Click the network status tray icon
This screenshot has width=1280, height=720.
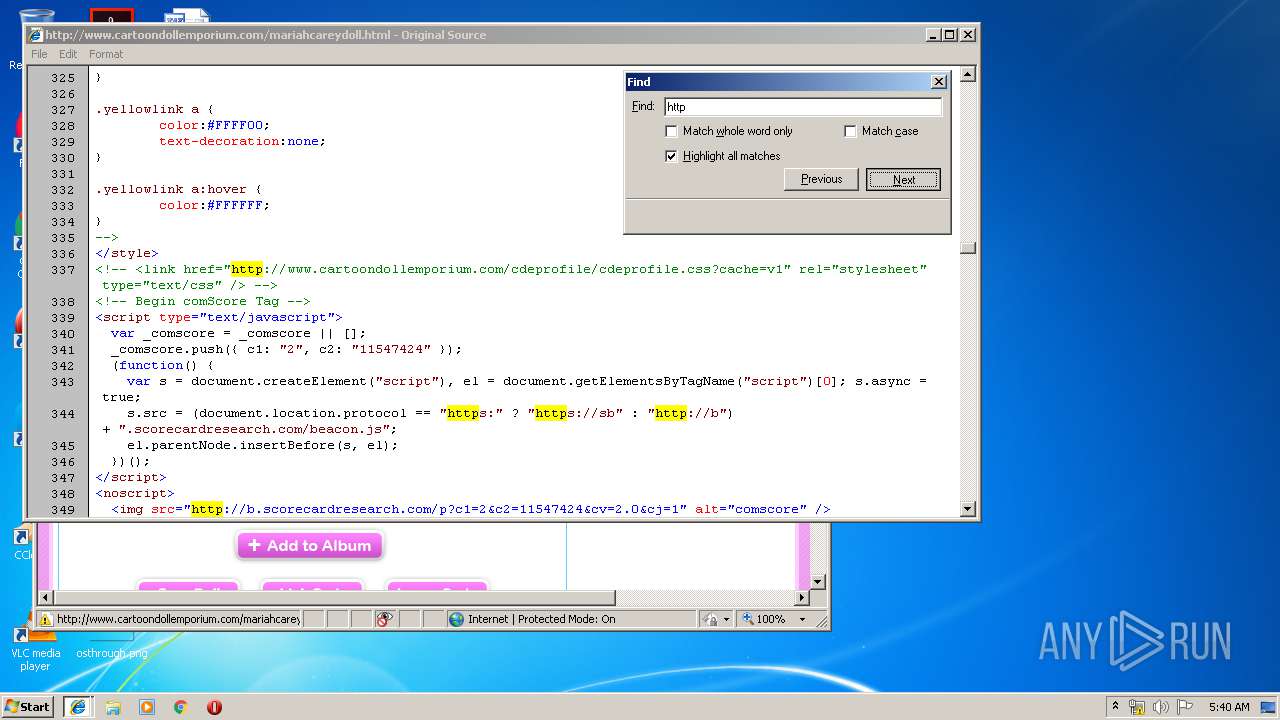1137,707
